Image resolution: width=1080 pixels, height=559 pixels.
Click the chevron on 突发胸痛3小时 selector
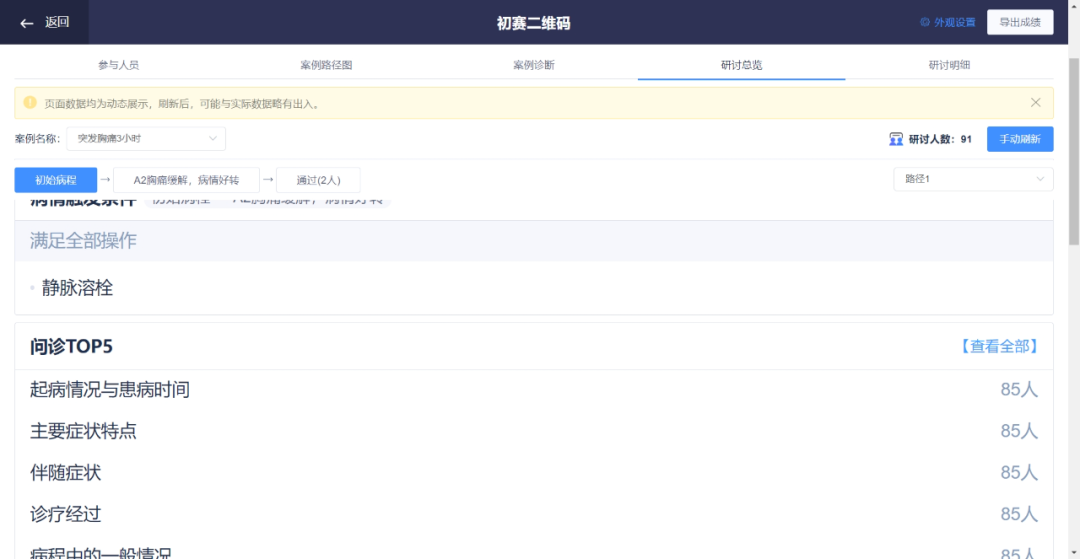click(x=213, y=138)
